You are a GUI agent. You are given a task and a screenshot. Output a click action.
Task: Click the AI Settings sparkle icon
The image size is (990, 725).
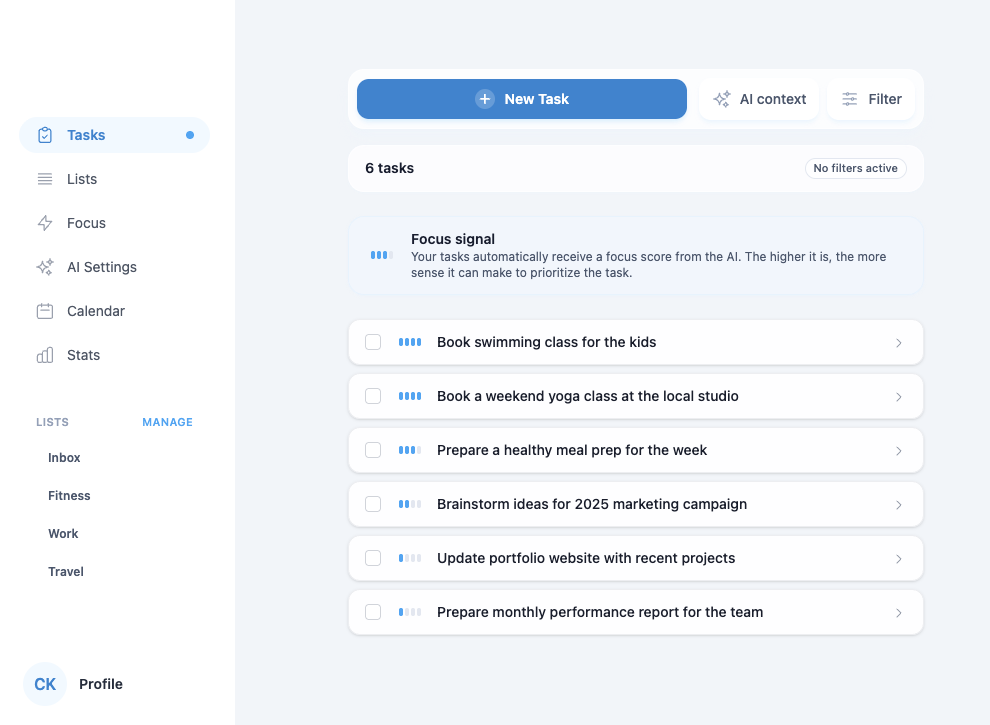tap(44, 266)
